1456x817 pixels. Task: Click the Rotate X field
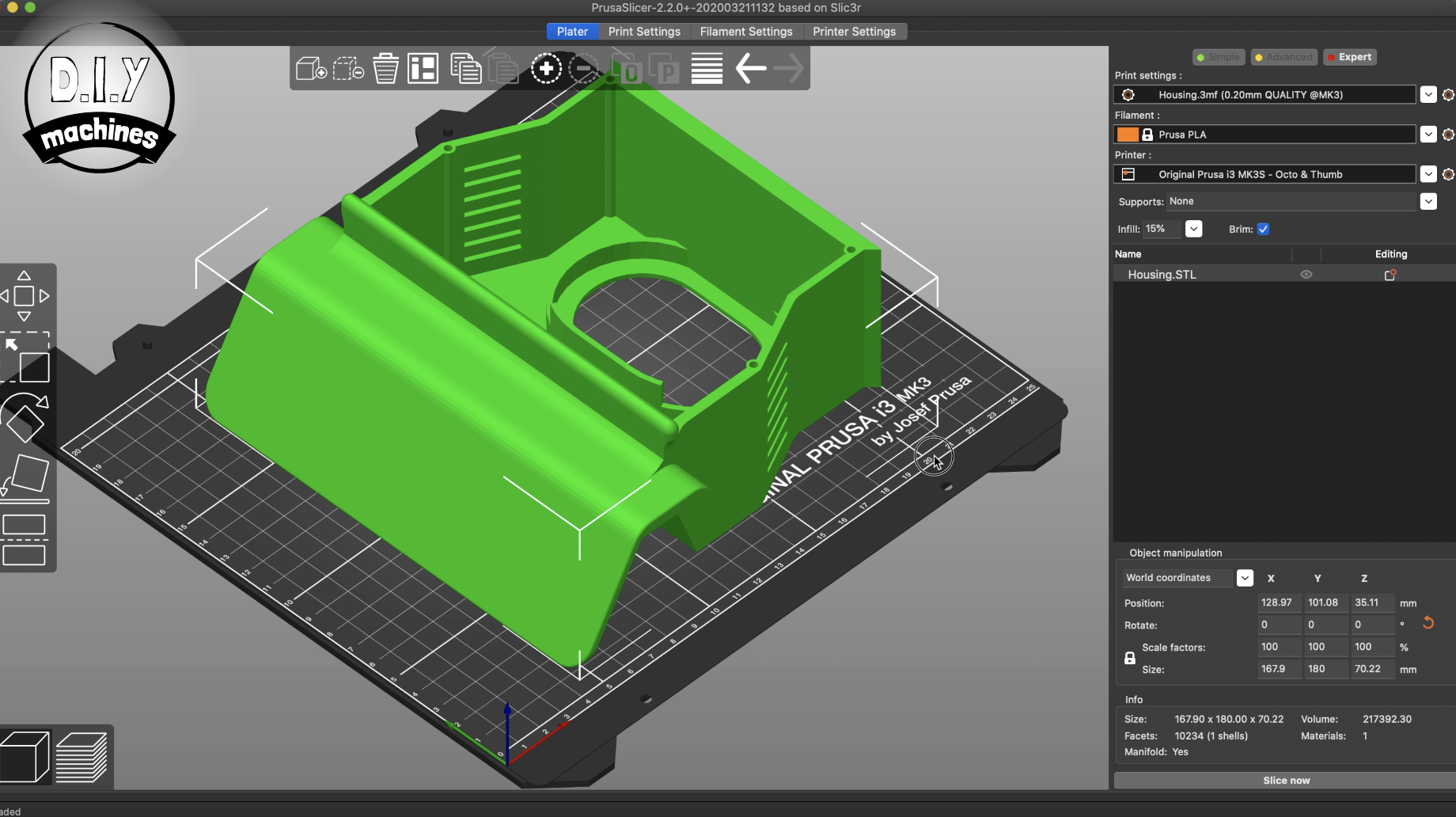tap(1279, 625)
